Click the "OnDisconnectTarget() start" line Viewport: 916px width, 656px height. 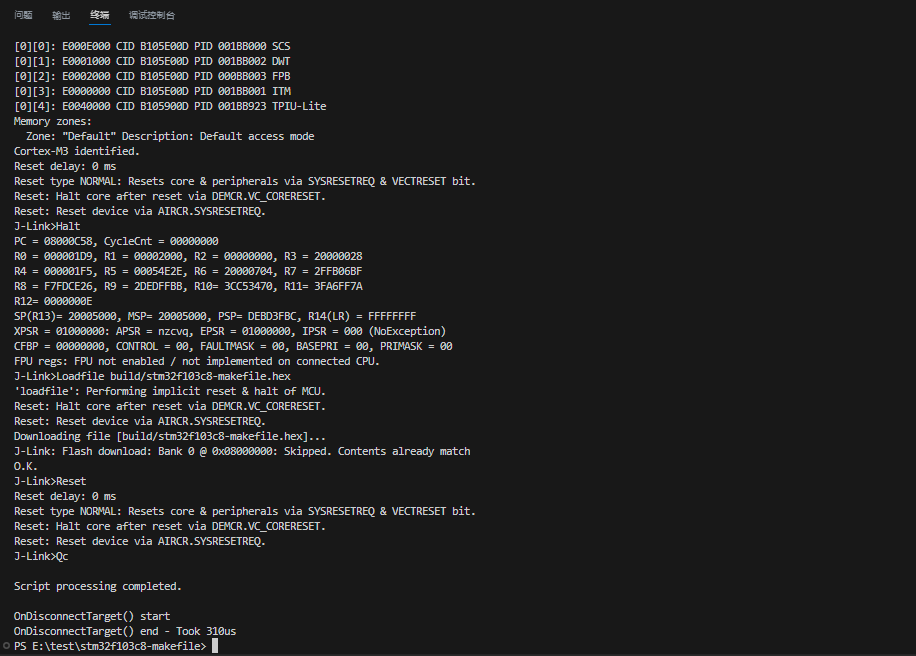(92, 617)
